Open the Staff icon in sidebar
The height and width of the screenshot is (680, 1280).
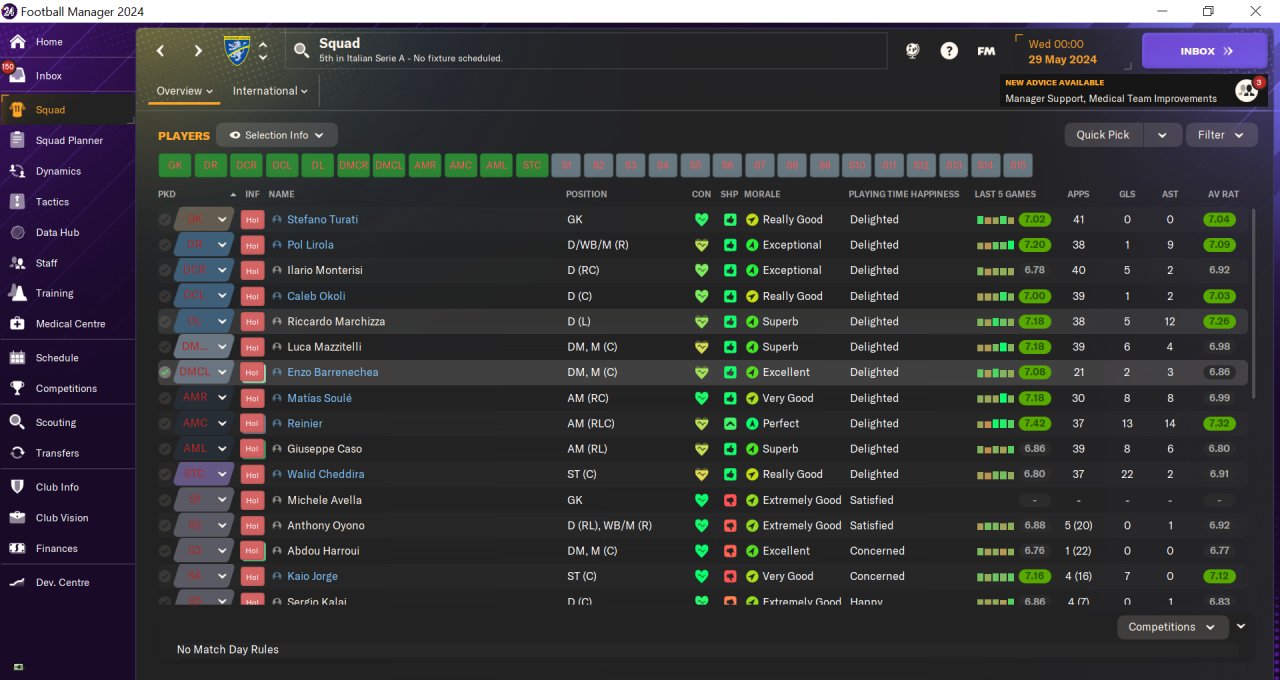click(x=17, y=263)
